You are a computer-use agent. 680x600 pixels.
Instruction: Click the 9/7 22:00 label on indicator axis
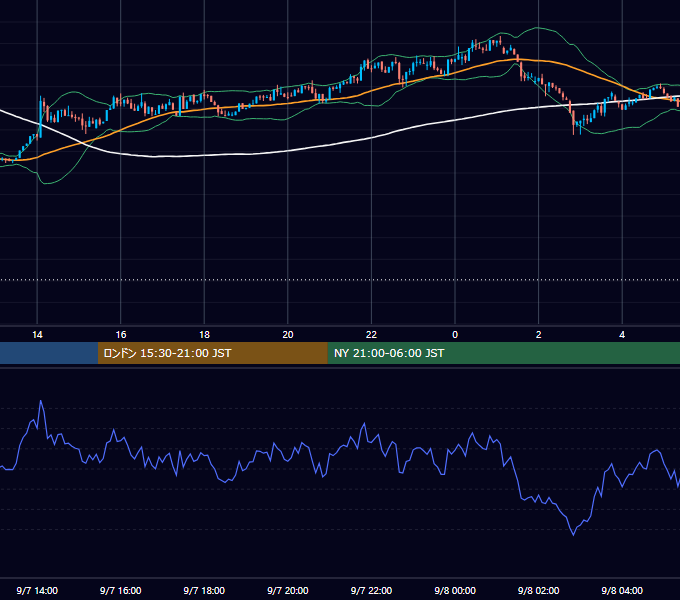tap(371, 590)
